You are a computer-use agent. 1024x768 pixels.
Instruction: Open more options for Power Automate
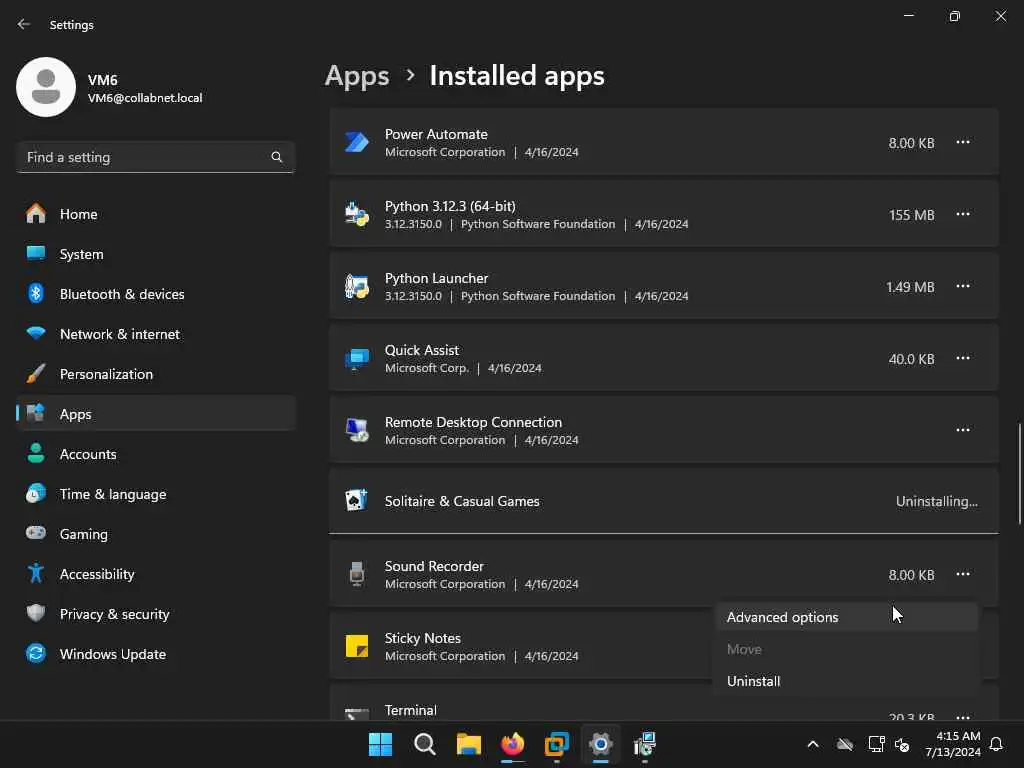pyautogui.click(x=963, y=142)
